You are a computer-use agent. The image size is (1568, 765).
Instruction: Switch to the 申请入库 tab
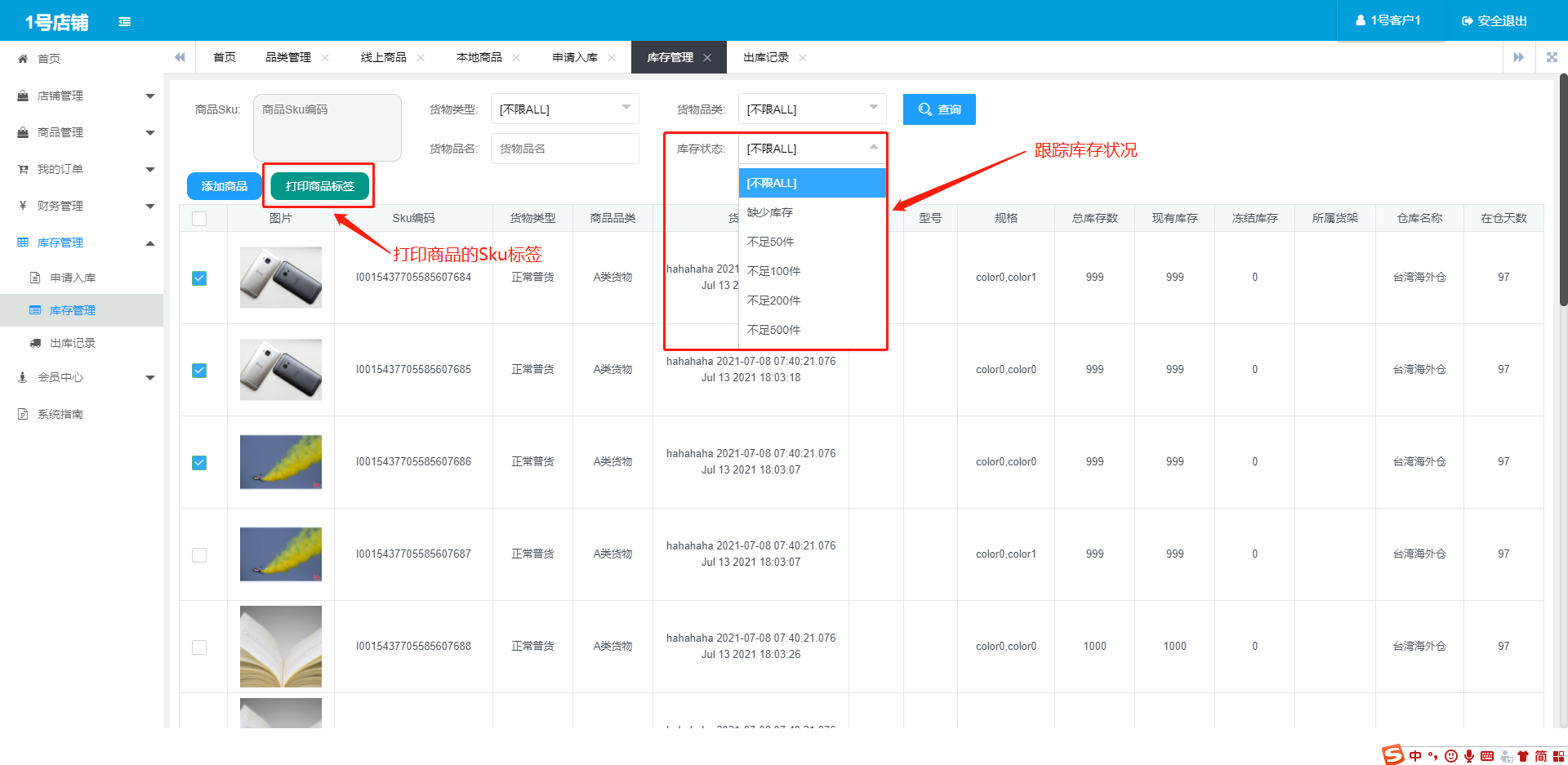(x=575, y=57)
